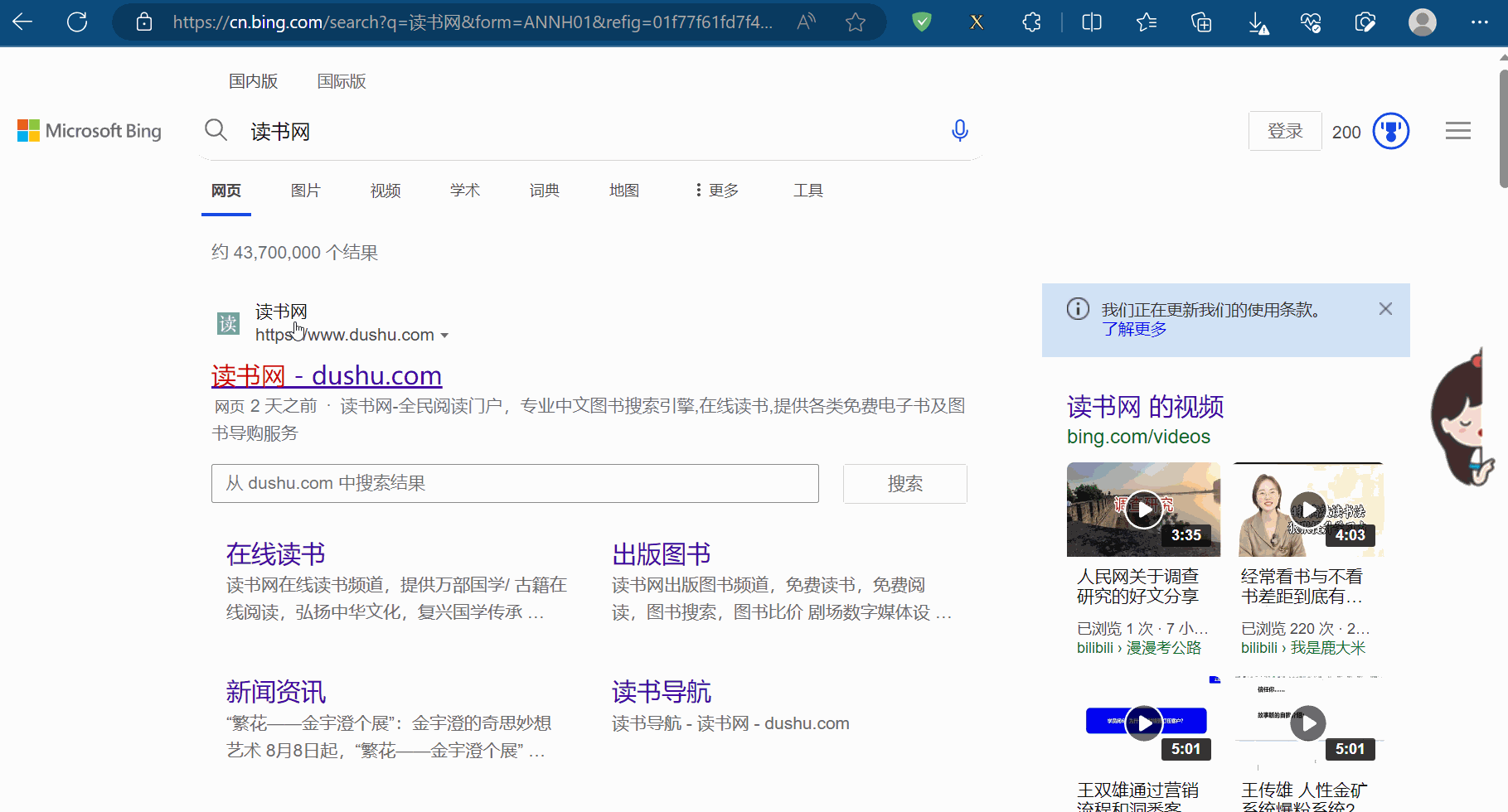View site info via the address bar lock icon
1508x812 pixels.
pyautogui.click(x=144, y=22)
